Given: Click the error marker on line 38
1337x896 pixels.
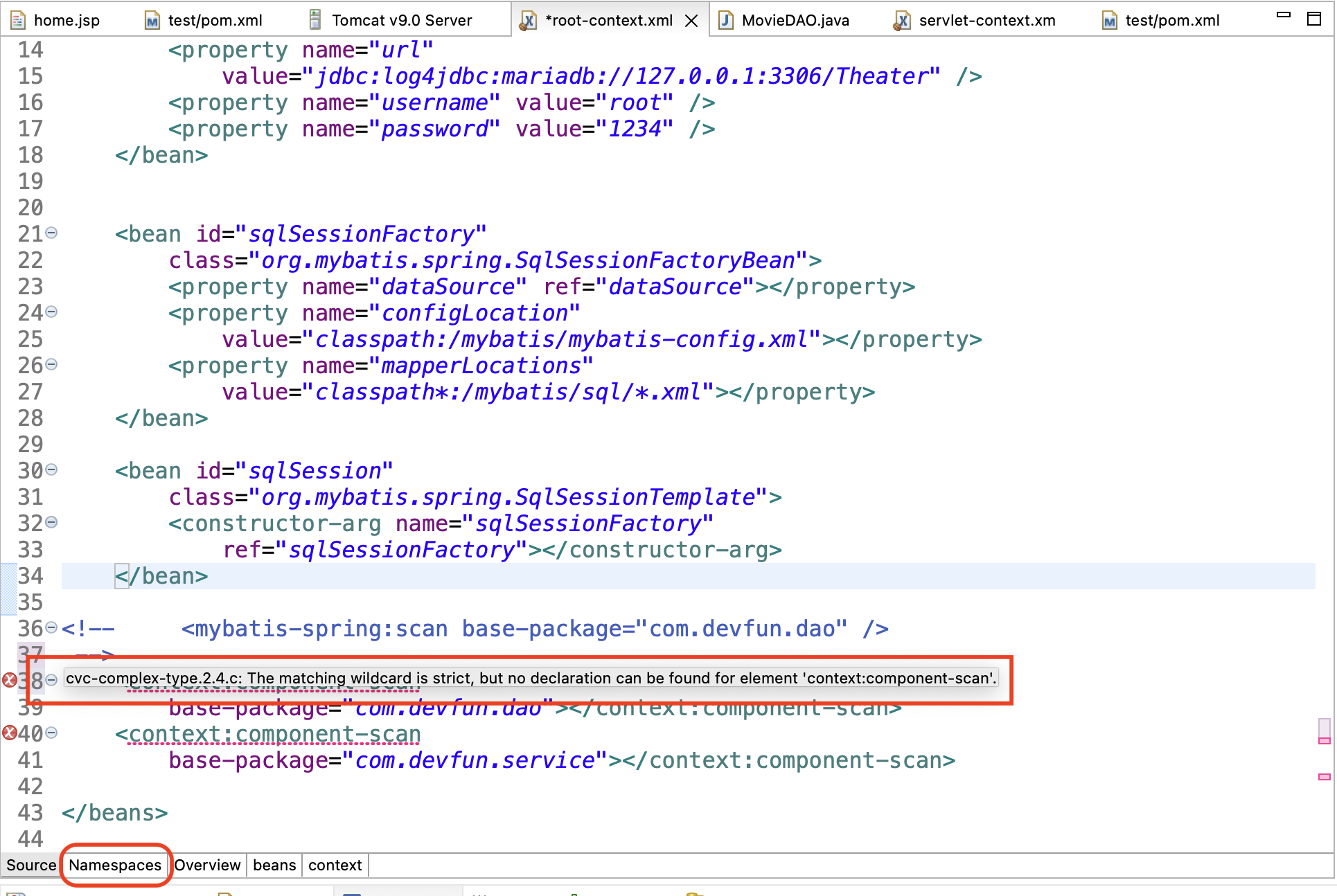Looking at the screenshot, I should click(10, 680).
